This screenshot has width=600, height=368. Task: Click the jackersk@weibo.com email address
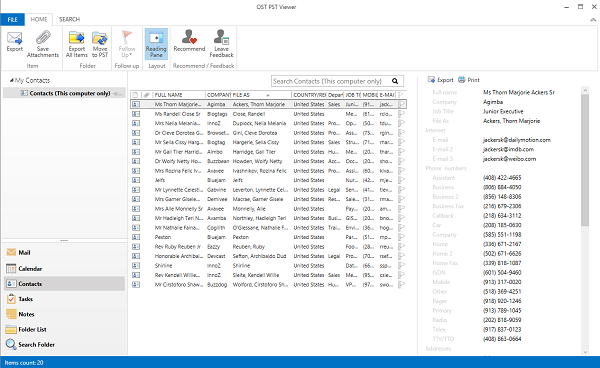(x=509, y=159)
